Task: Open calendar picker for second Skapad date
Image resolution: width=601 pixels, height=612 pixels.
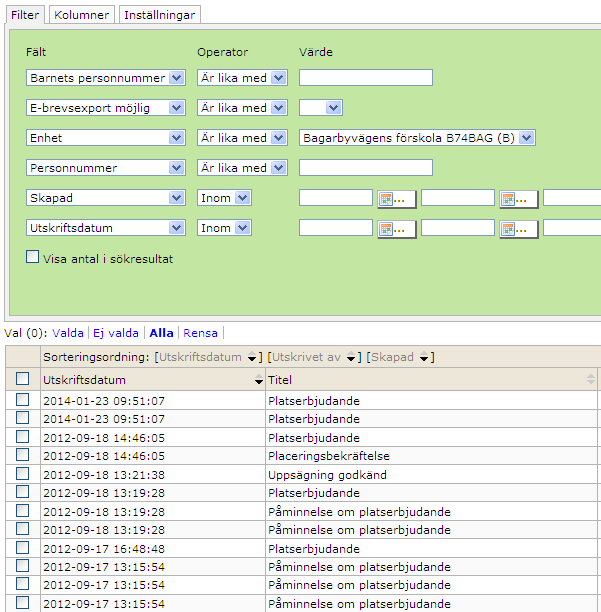Action: [519, 199]
